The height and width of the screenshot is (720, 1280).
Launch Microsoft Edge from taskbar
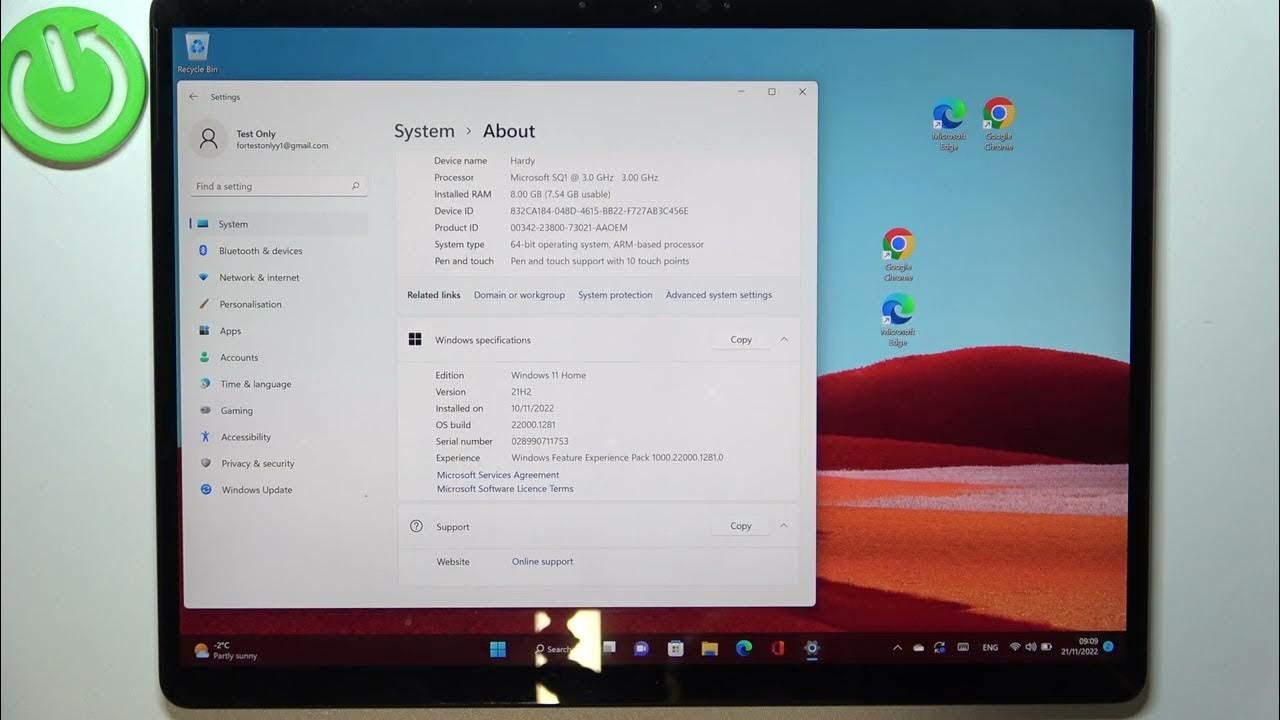744,648
